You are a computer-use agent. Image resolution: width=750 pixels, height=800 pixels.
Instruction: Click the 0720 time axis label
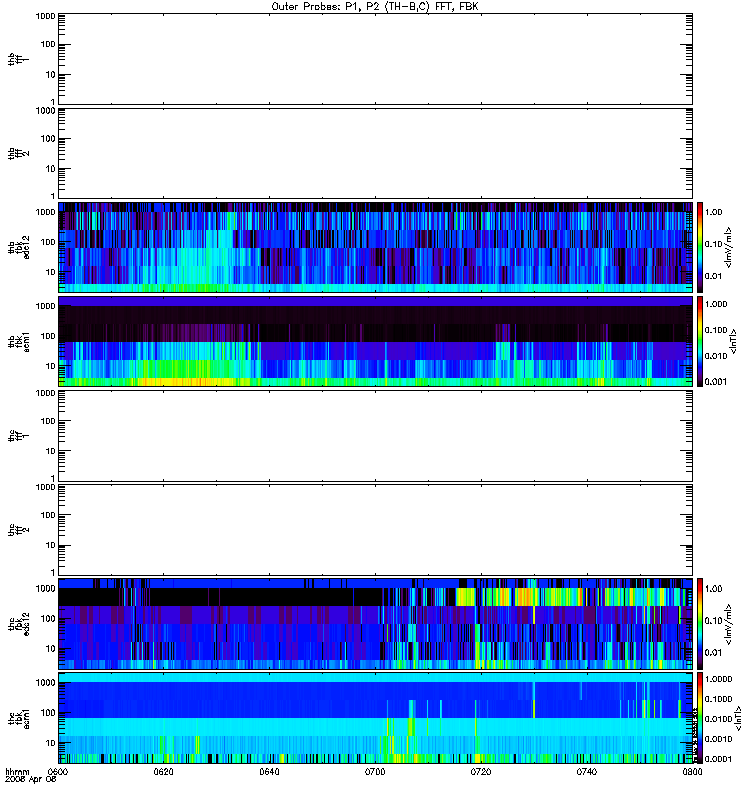point(481,771)
